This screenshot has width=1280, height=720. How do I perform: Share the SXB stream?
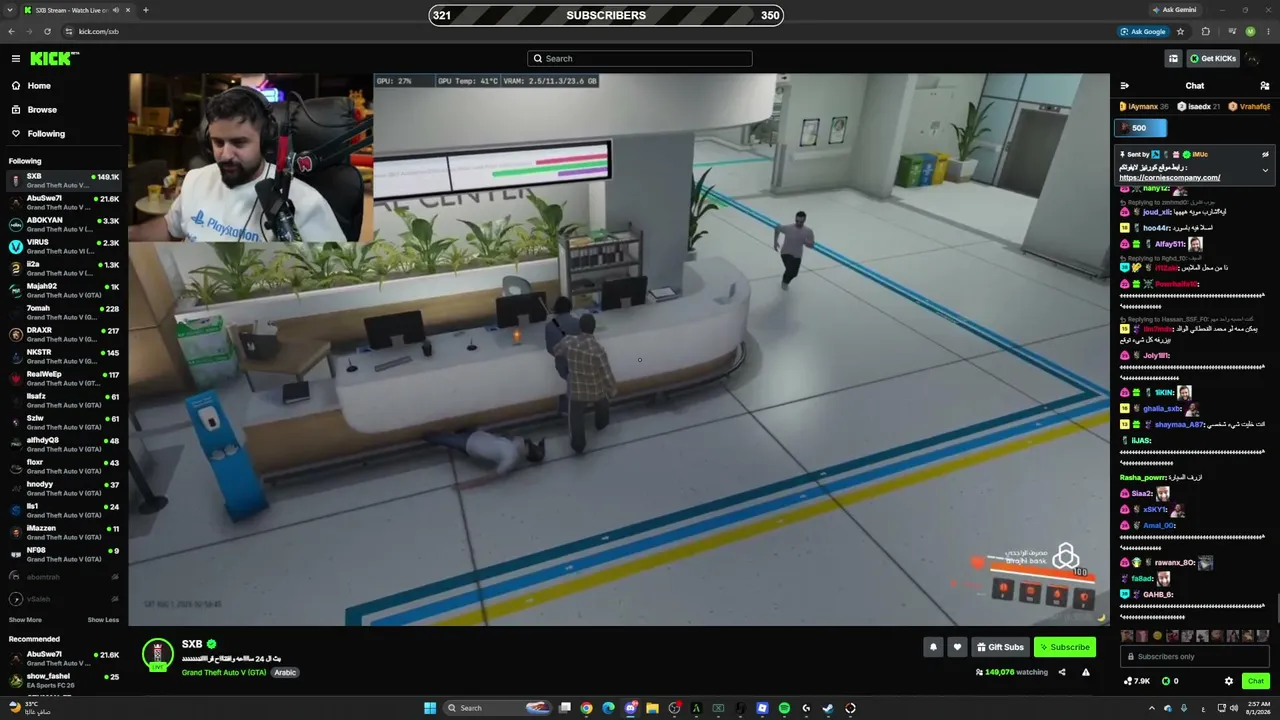(x=1062, y=672)
